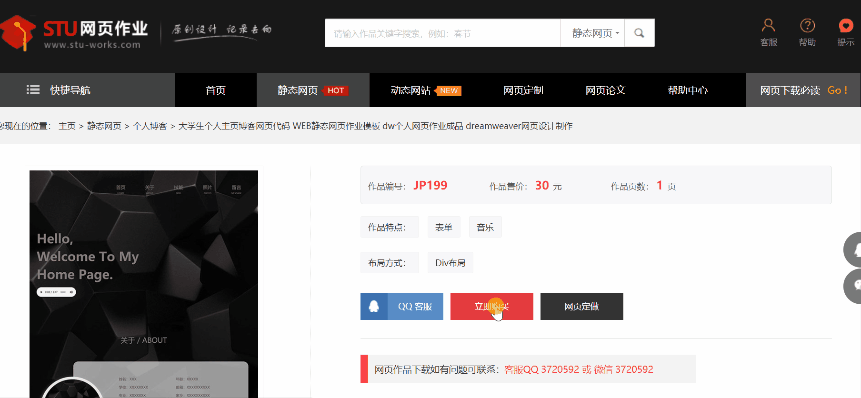Click the breadcrumb product title text

click(375, 126)
